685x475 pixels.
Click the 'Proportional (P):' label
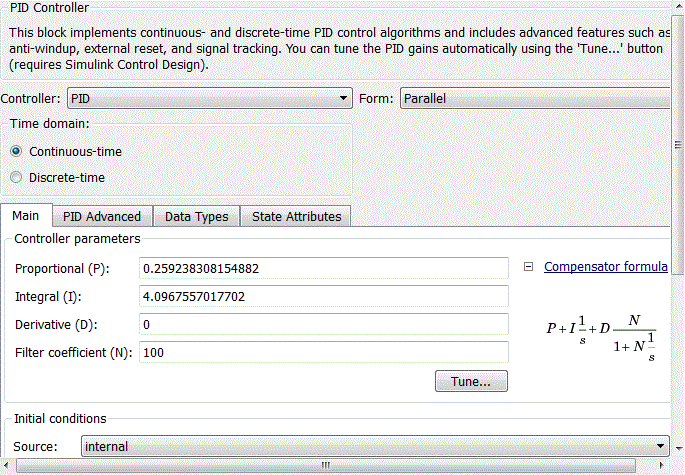(62, 269)
